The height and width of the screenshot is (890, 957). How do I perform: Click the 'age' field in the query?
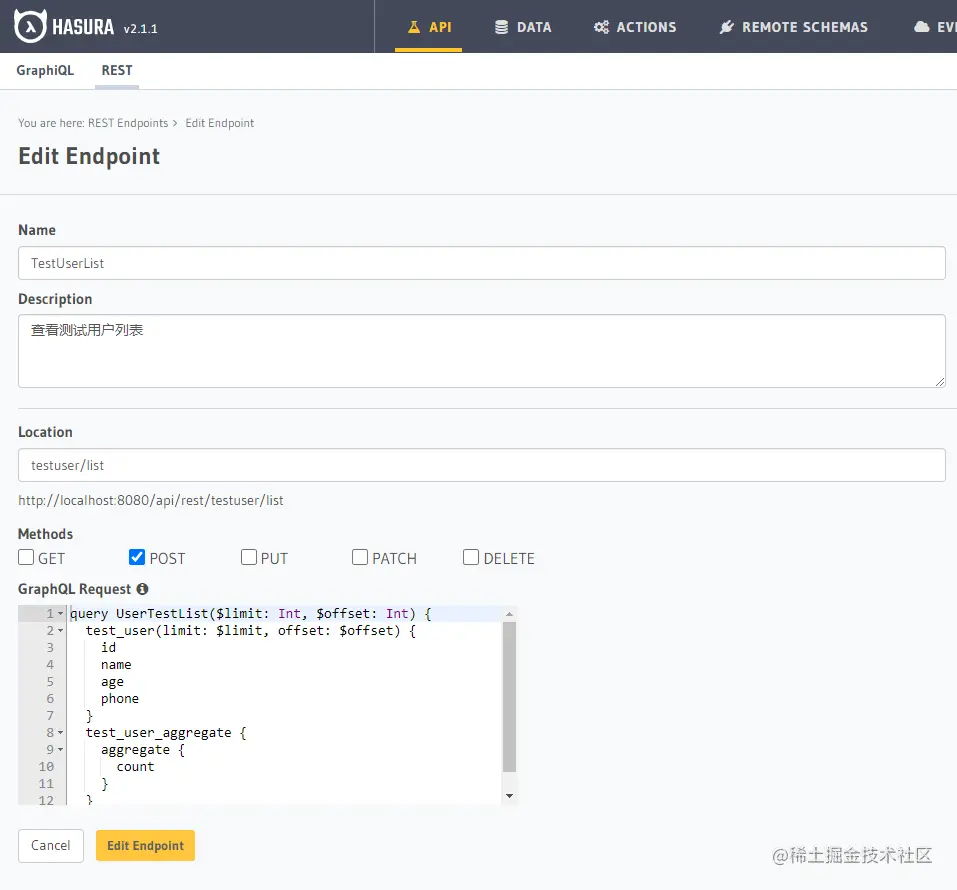112,682
